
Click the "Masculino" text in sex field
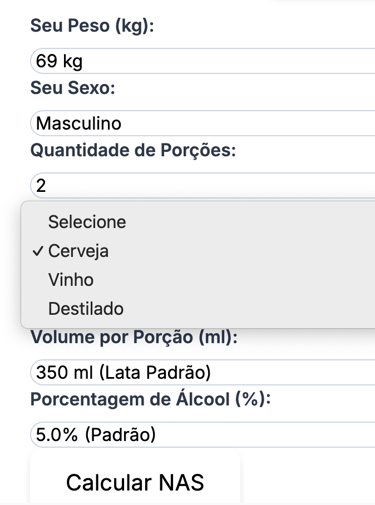[x=79, y=123]
